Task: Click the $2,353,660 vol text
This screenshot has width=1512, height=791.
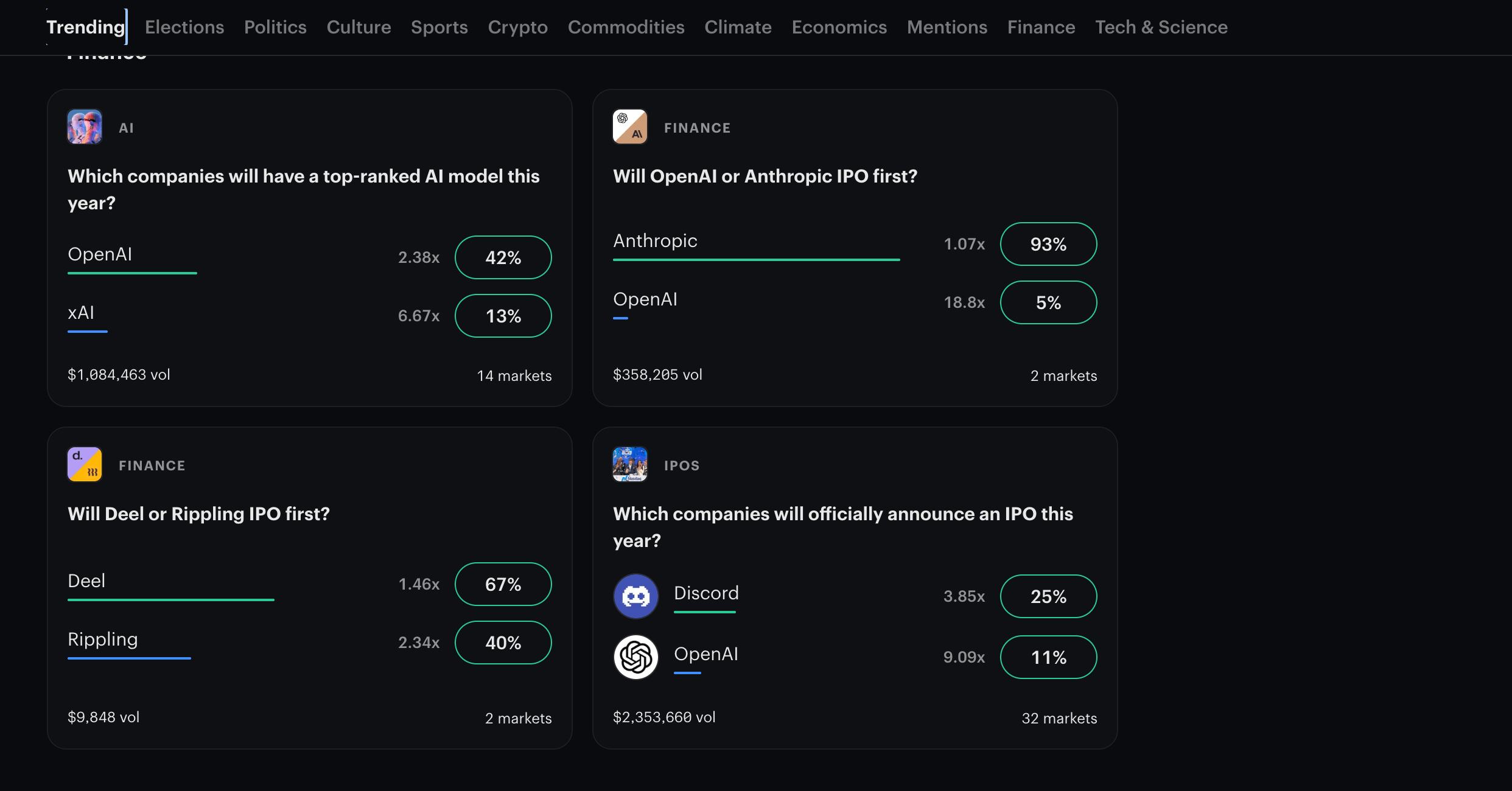Action: (x=664, y=717)
